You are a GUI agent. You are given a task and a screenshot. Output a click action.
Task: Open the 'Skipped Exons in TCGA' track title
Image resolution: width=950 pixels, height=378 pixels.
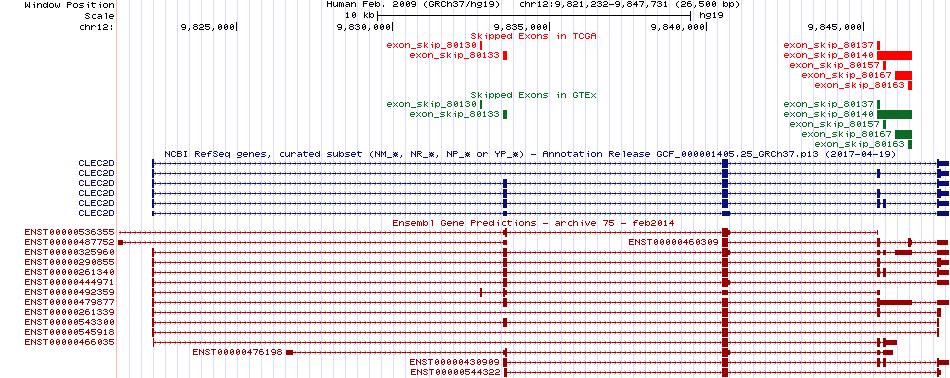534,36
